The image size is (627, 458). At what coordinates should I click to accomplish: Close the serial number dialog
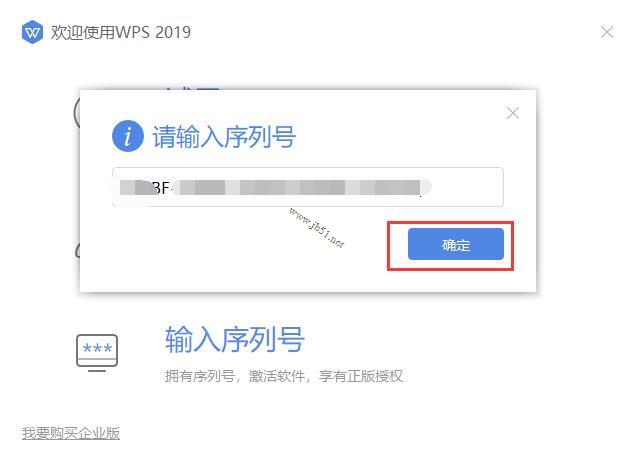[x=512, y=113]
